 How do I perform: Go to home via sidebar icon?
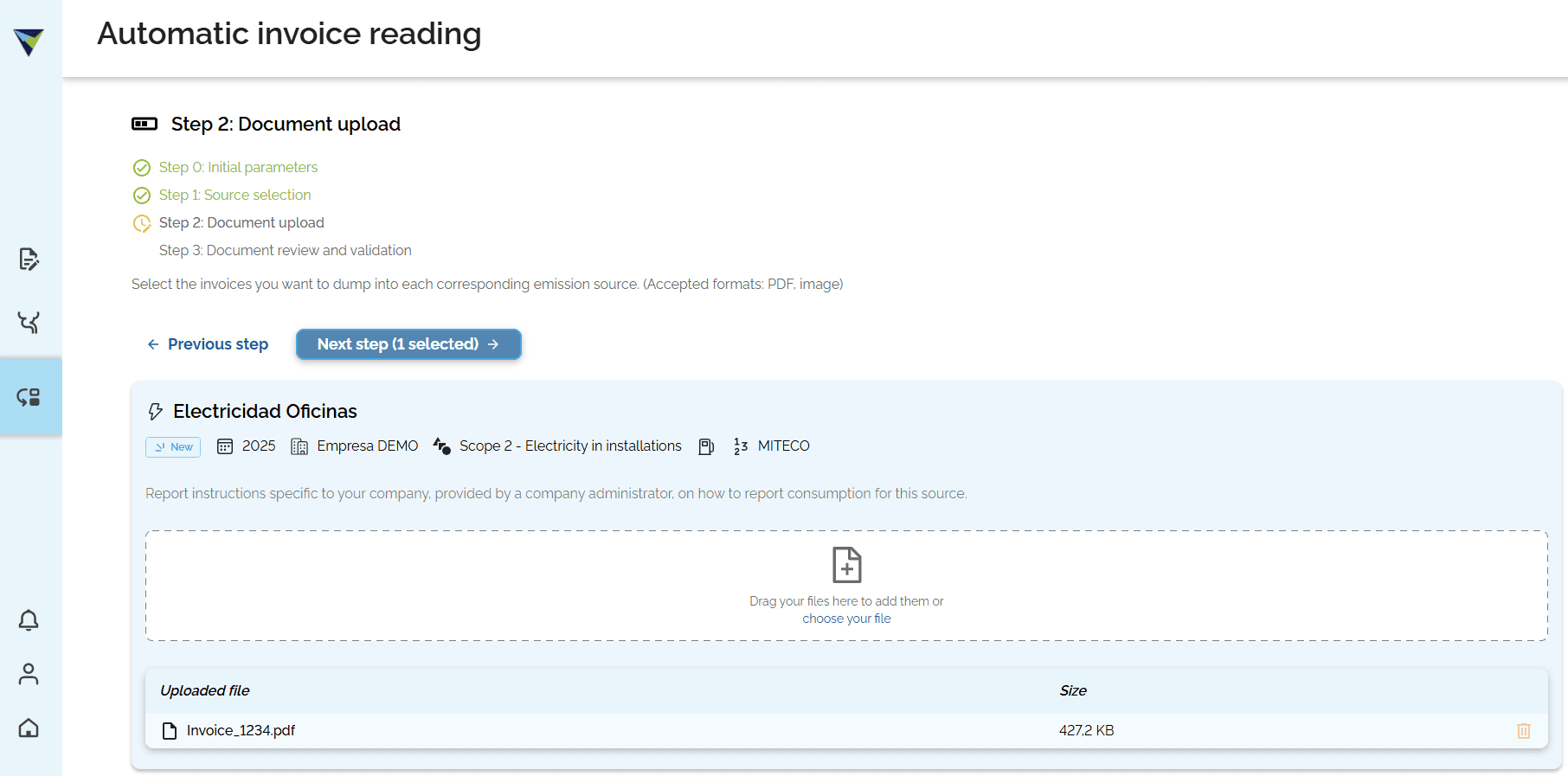(29, 728)
